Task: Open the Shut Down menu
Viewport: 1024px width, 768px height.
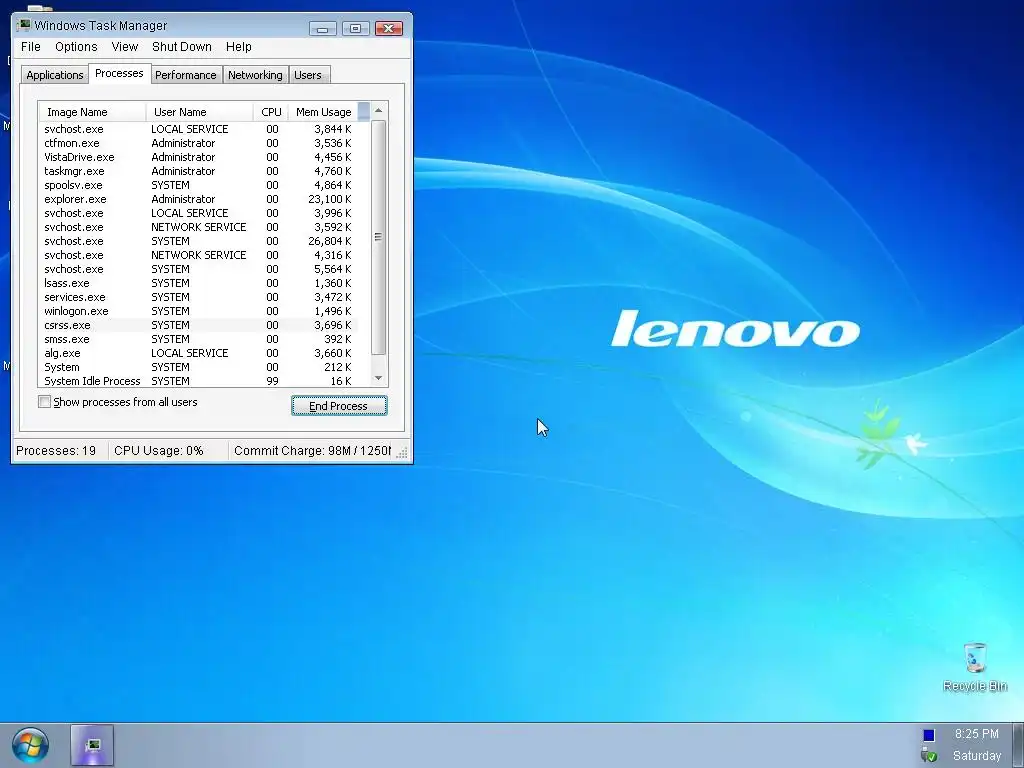Action: [182, 47]
